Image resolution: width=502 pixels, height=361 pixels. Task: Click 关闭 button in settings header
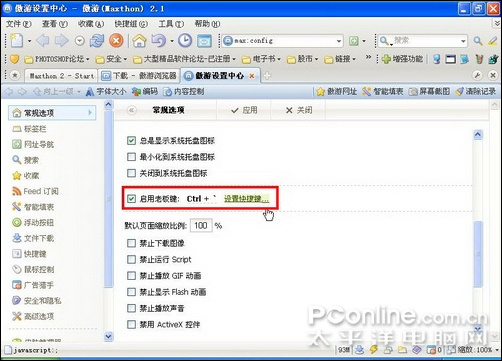pos(299,110)
